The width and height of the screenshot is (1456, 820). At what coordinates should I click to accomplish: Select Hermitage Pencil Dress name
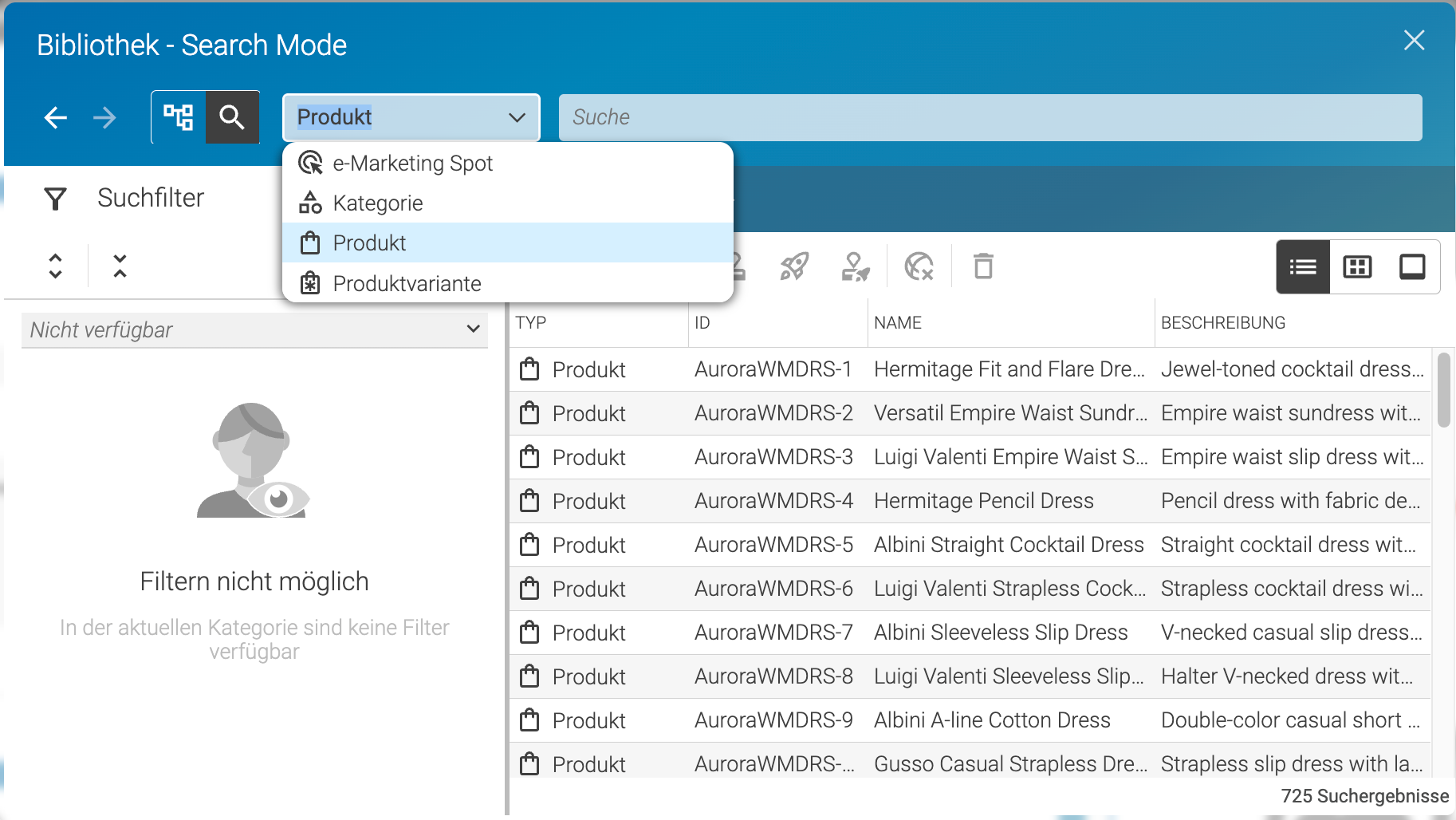(984, 500)
